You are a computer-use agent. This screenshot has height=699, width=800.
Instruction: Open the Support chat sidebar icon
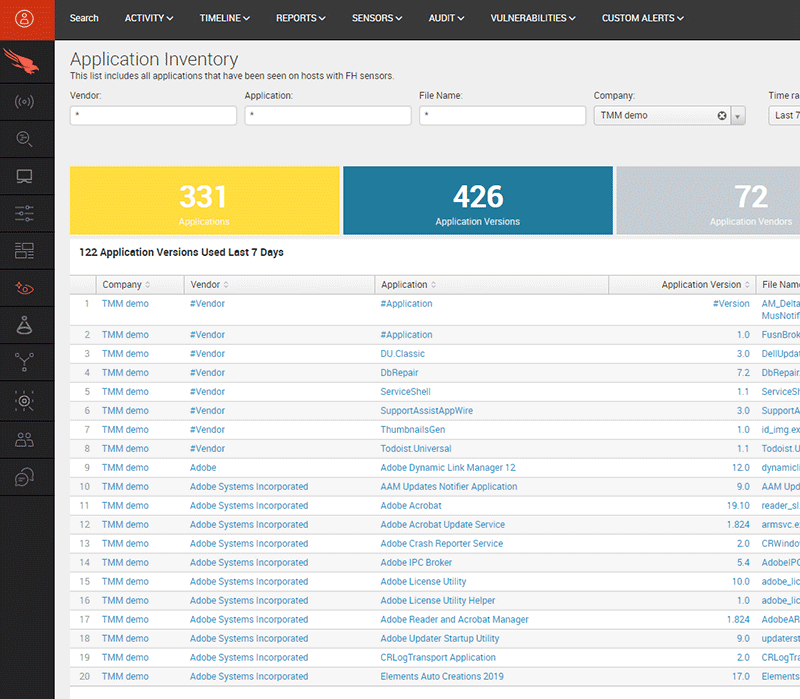coord(24,477)
